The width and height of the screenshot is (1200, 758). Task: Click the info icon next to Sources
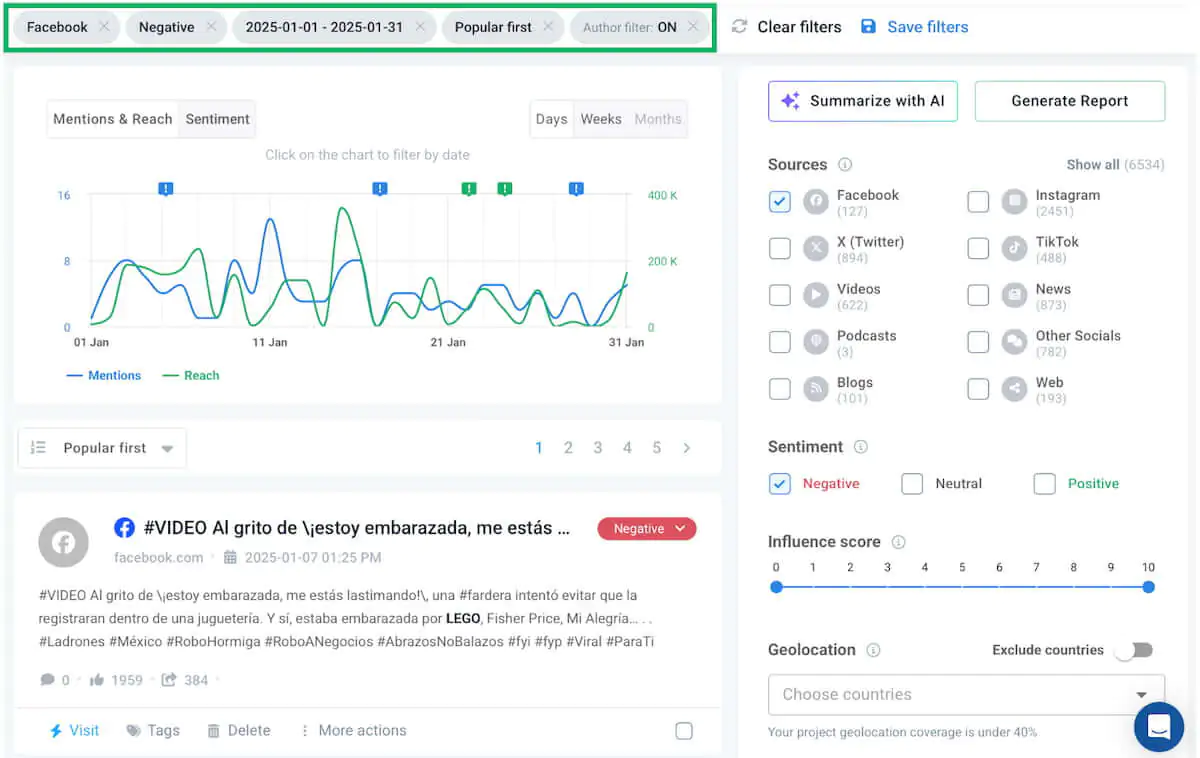(845, 165)
